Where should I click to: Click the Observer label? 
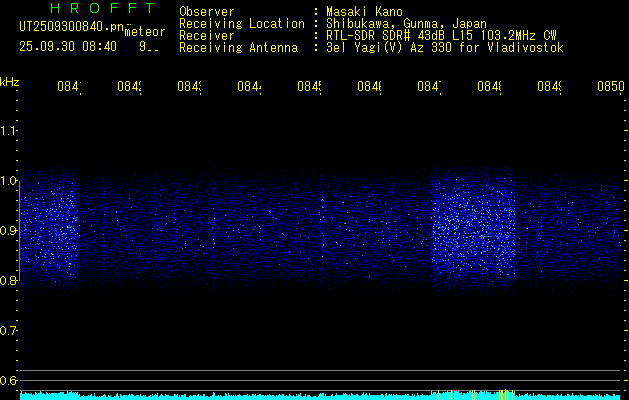[207, 12]
